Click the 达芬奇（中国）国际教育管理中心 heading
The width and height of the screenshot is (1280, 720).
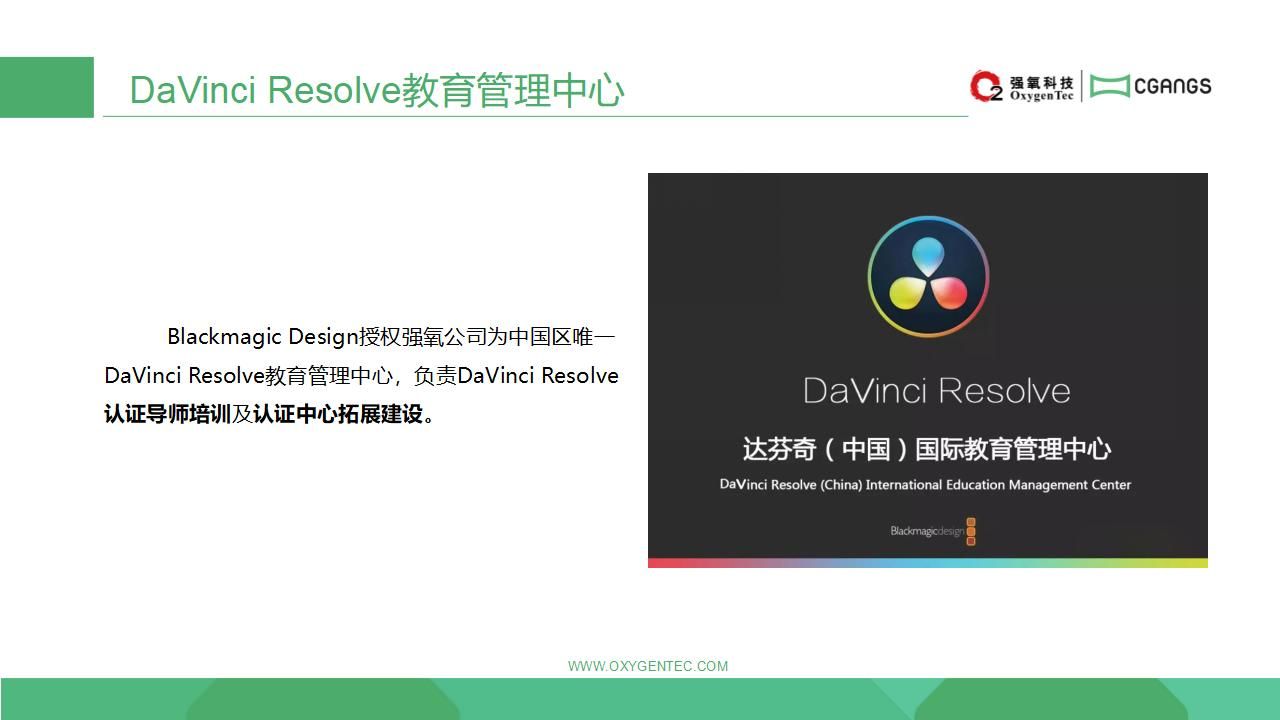pyautogui.click(x=926, y=449)
